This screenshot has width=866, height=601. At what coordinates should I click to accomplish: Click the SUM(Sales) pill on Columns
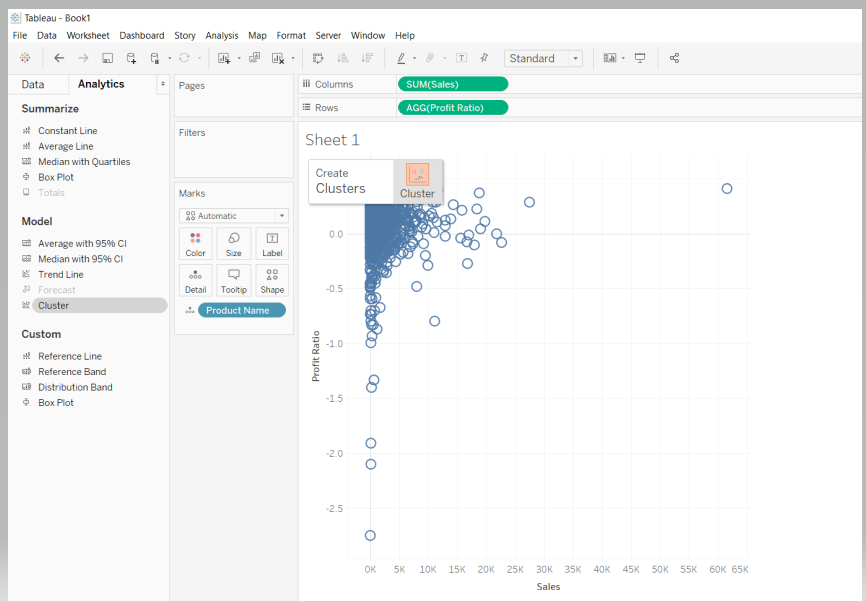[x=452, y=84]
